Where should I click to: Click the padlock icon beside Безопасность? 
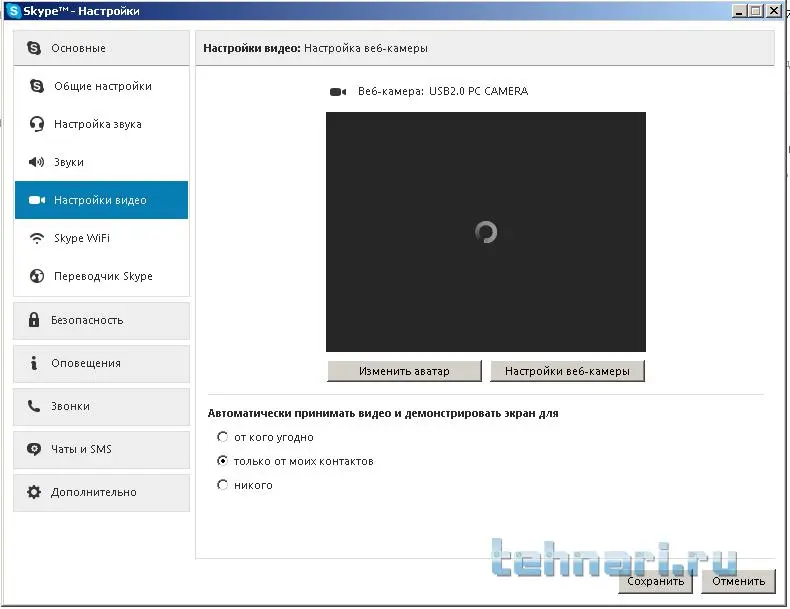[x=34, y=320]
